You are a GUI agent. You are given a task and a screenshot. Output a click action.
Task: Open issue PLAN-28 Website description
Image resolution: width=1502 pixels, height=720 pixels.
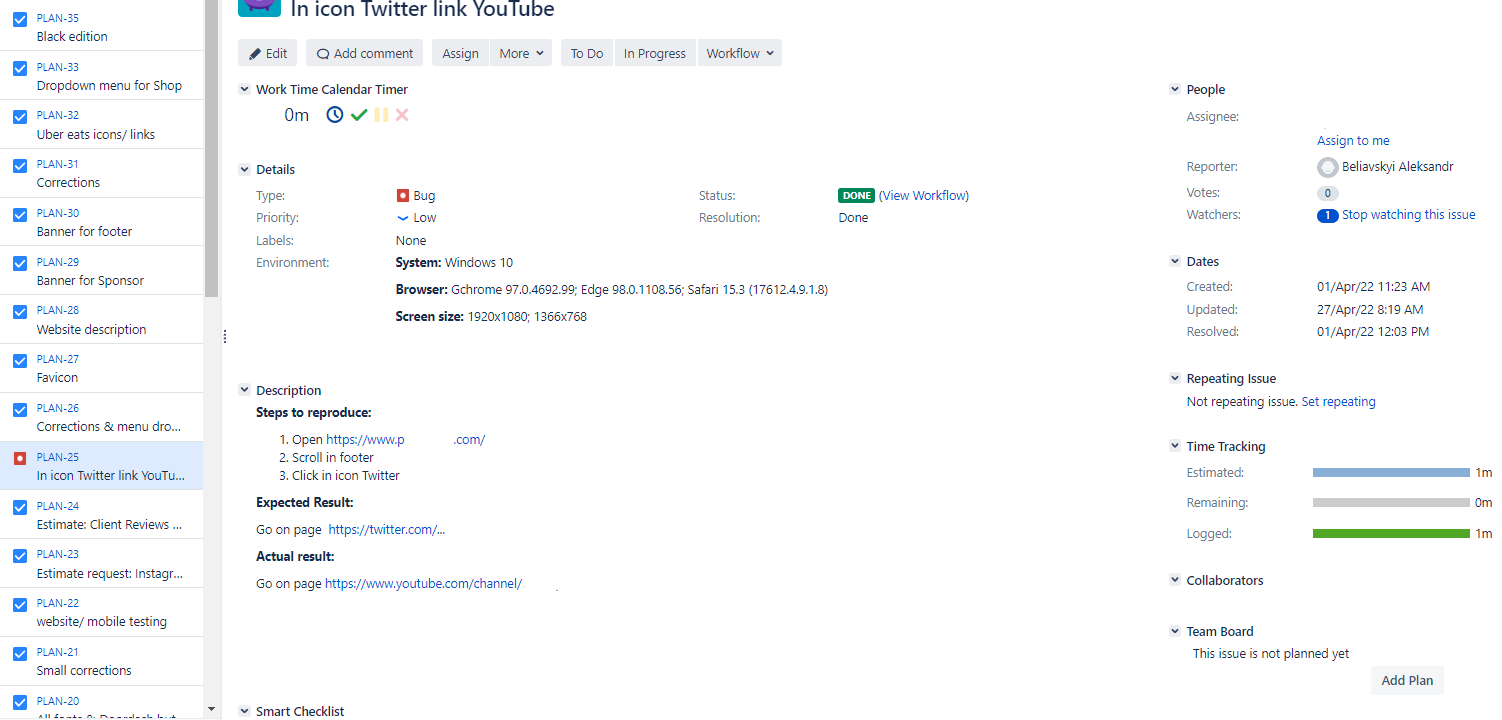click(101, 319)
